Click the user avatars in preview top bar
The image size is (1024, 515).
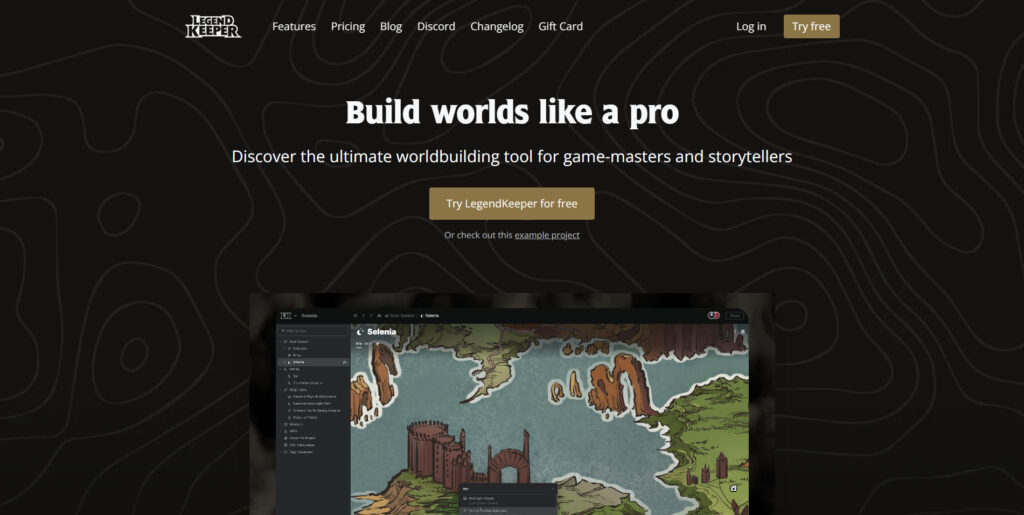(x=713, y=315)
